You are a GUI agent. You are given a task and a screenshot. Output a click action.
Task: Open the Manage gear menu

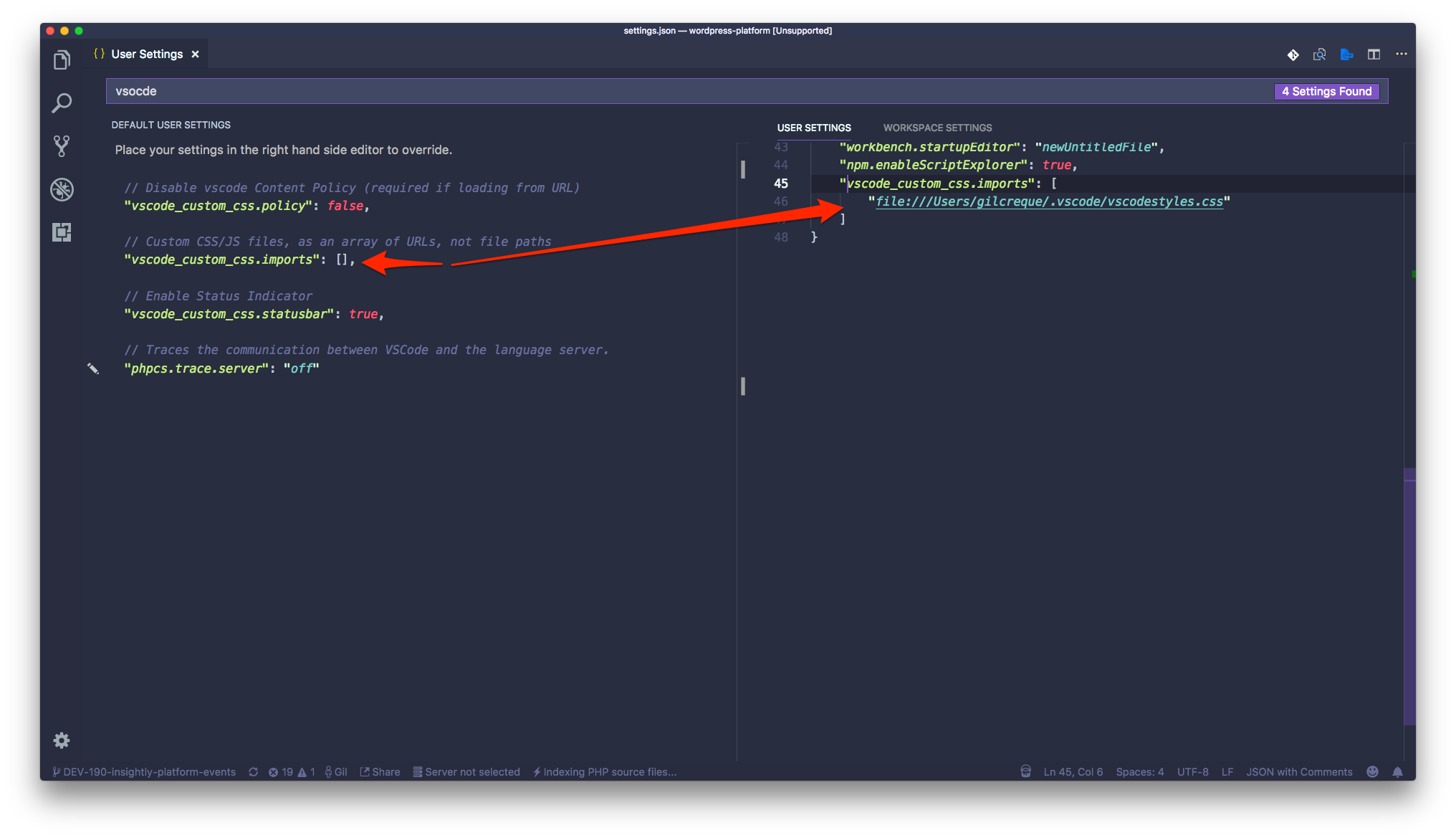point(62,741)
